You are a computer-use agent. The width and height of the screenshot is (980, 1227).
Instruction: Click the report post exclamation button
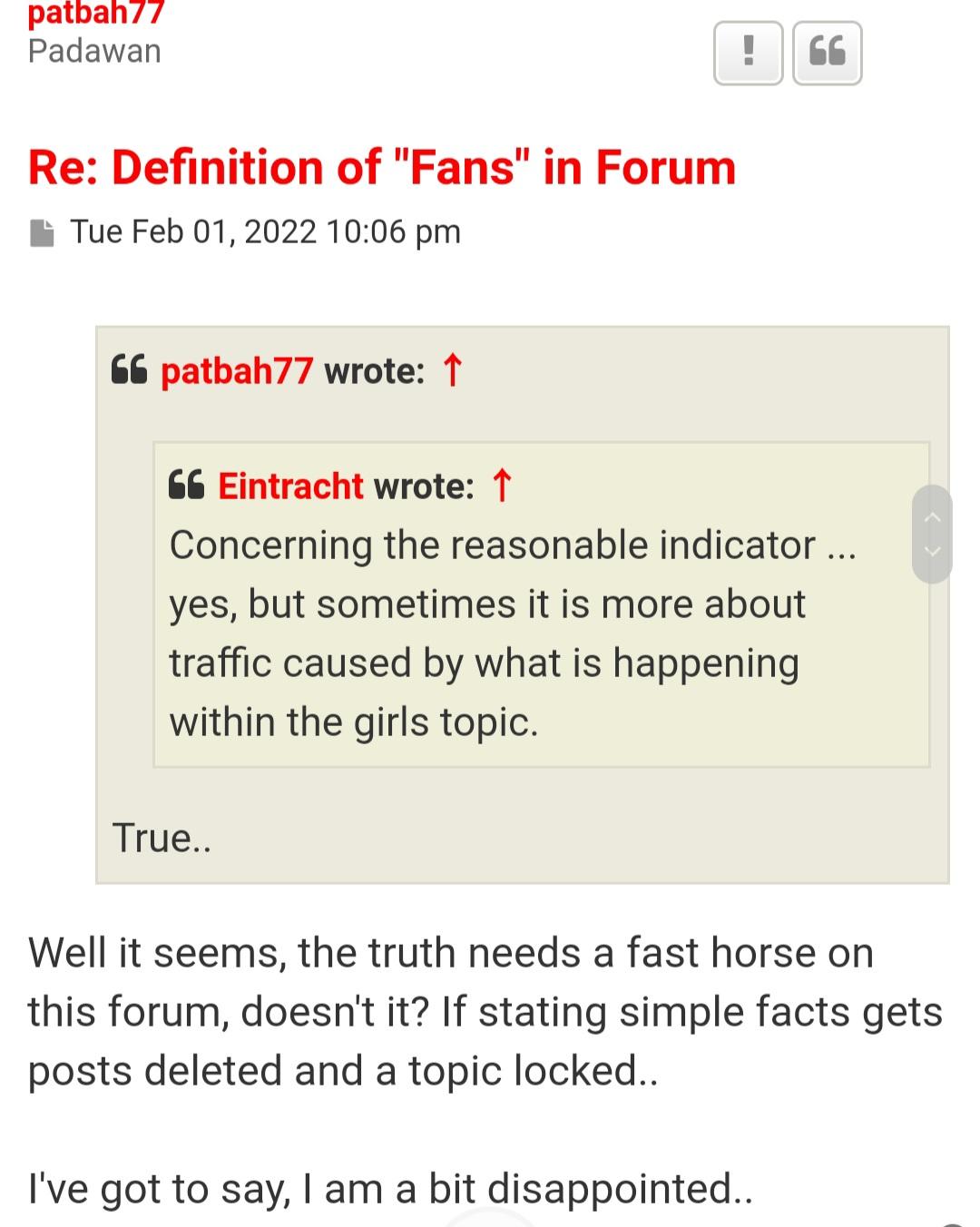point(748,53)
